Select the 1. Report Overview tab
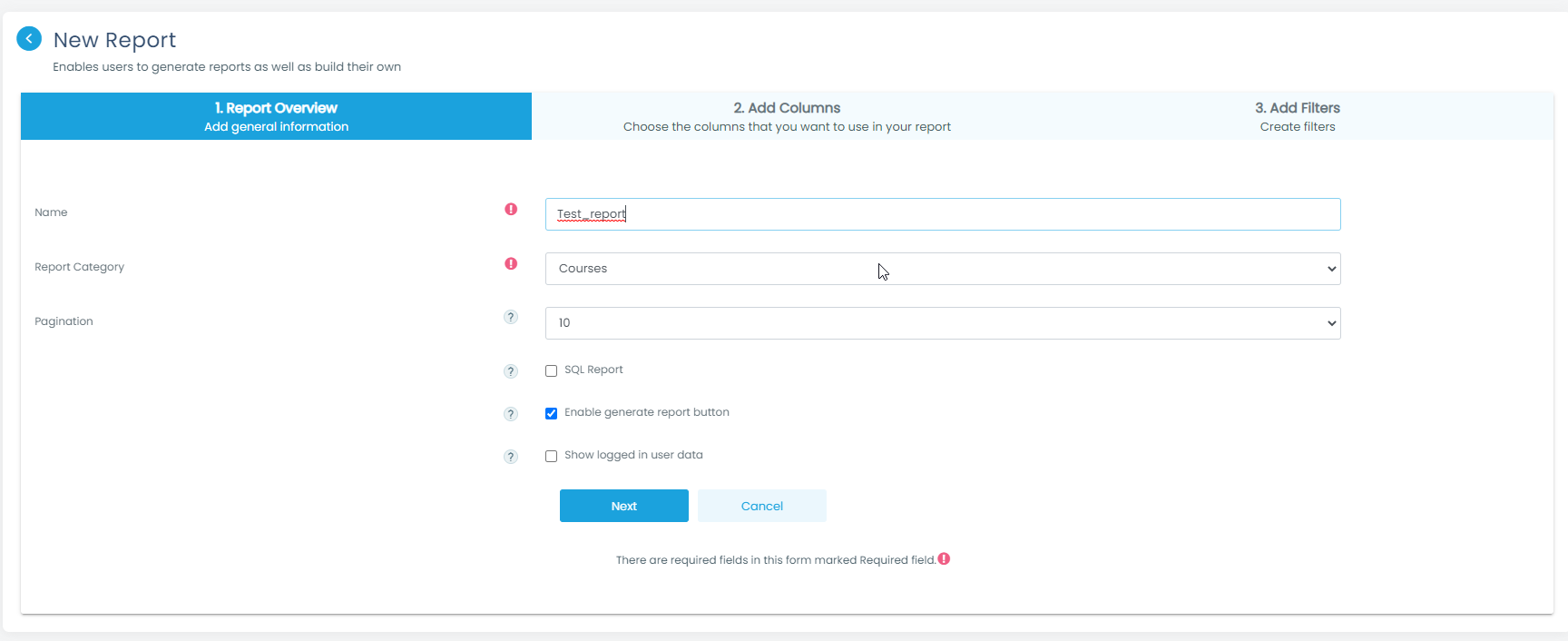Screen dimensions: 1568x641 [x=276, y=116]
